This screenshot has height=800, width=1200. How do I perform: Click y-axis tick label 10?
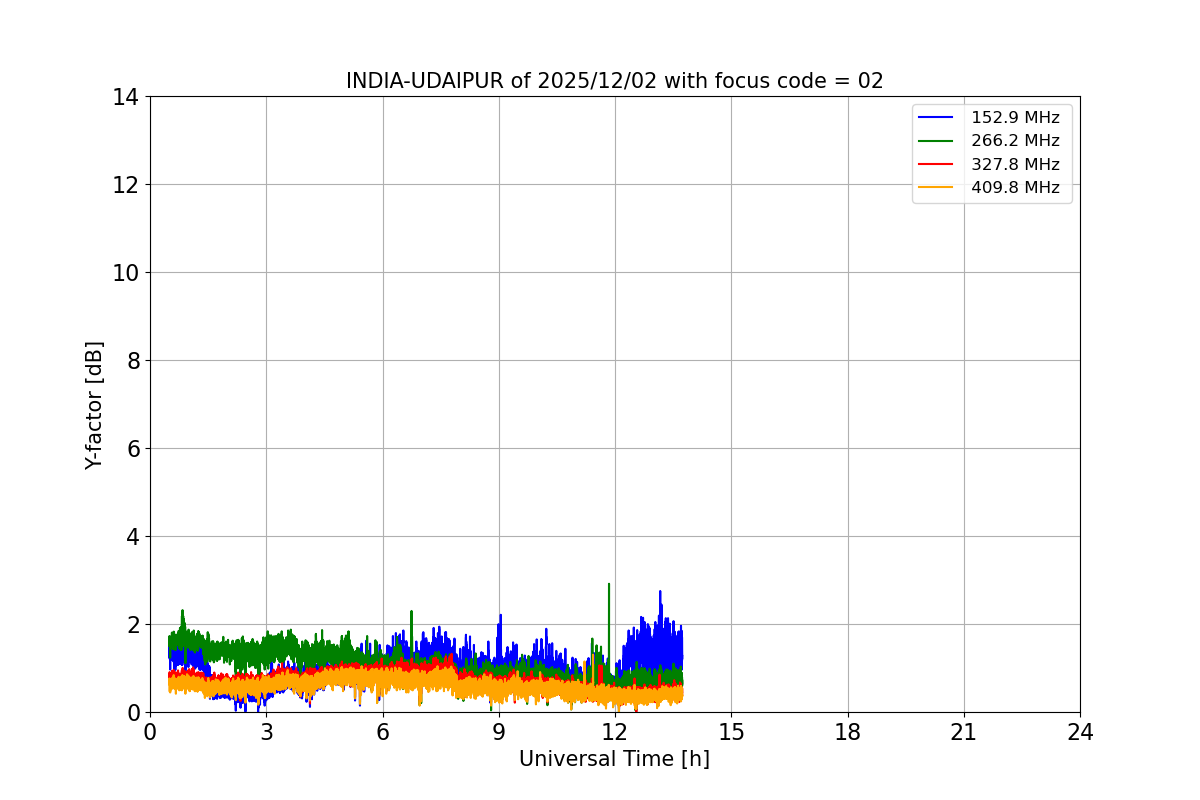click(x=125, y=273)
